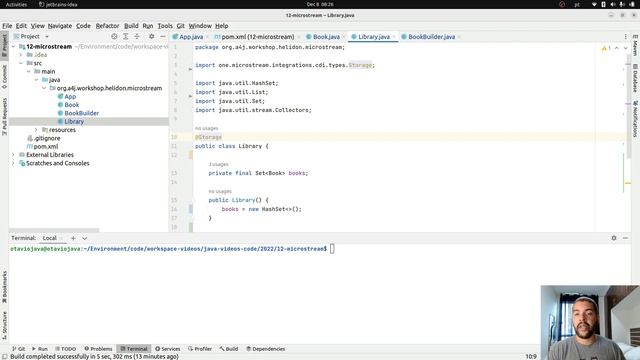
Task: Expand the resources folder
Action: [x=36, y=130]
